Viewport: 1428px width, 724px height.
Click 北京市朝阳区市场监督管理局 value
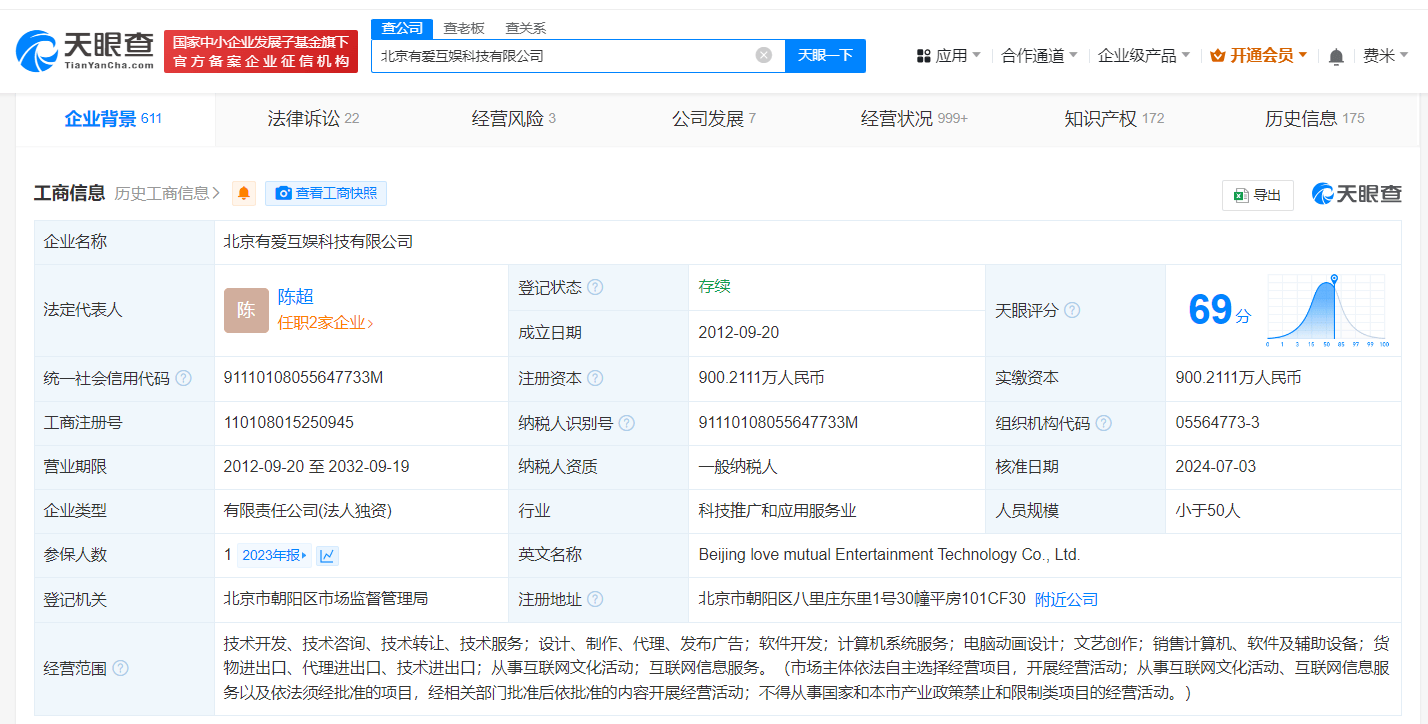[326, 599]
